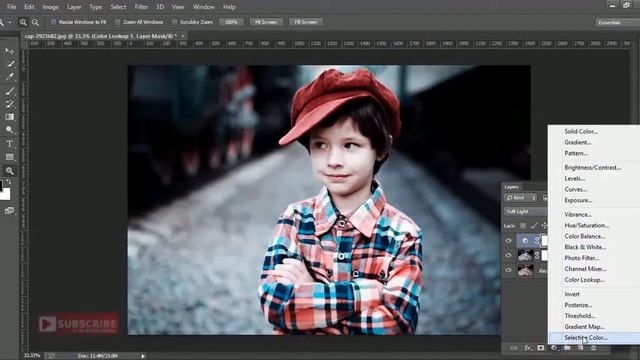Select the Color Lookup adjustment layer thumbnail
This screenshot has width=640, height=360.
click(525, 241)
